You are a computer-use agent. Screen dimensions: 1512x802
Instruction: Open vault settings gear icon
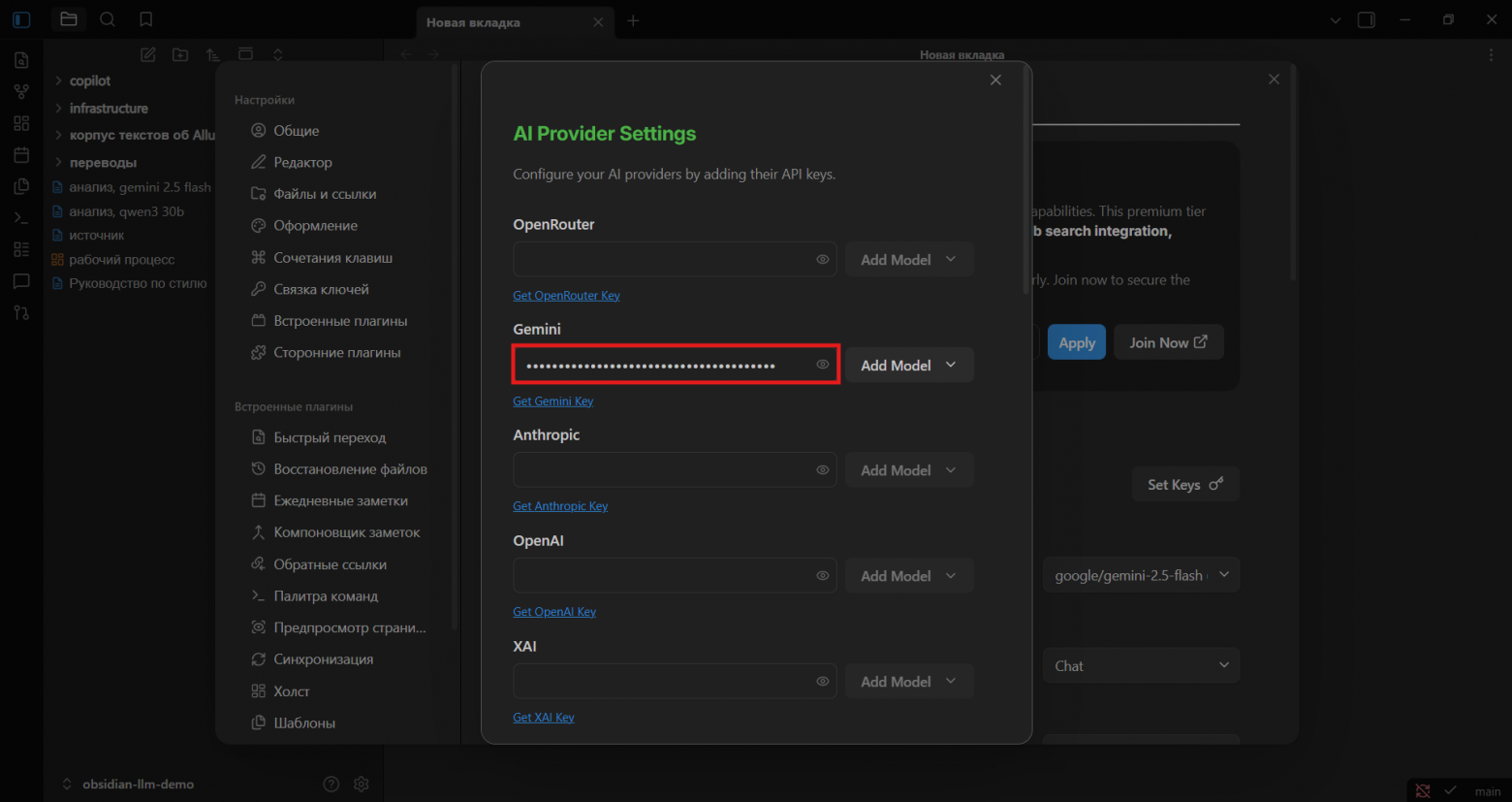(x=362, y=784)
